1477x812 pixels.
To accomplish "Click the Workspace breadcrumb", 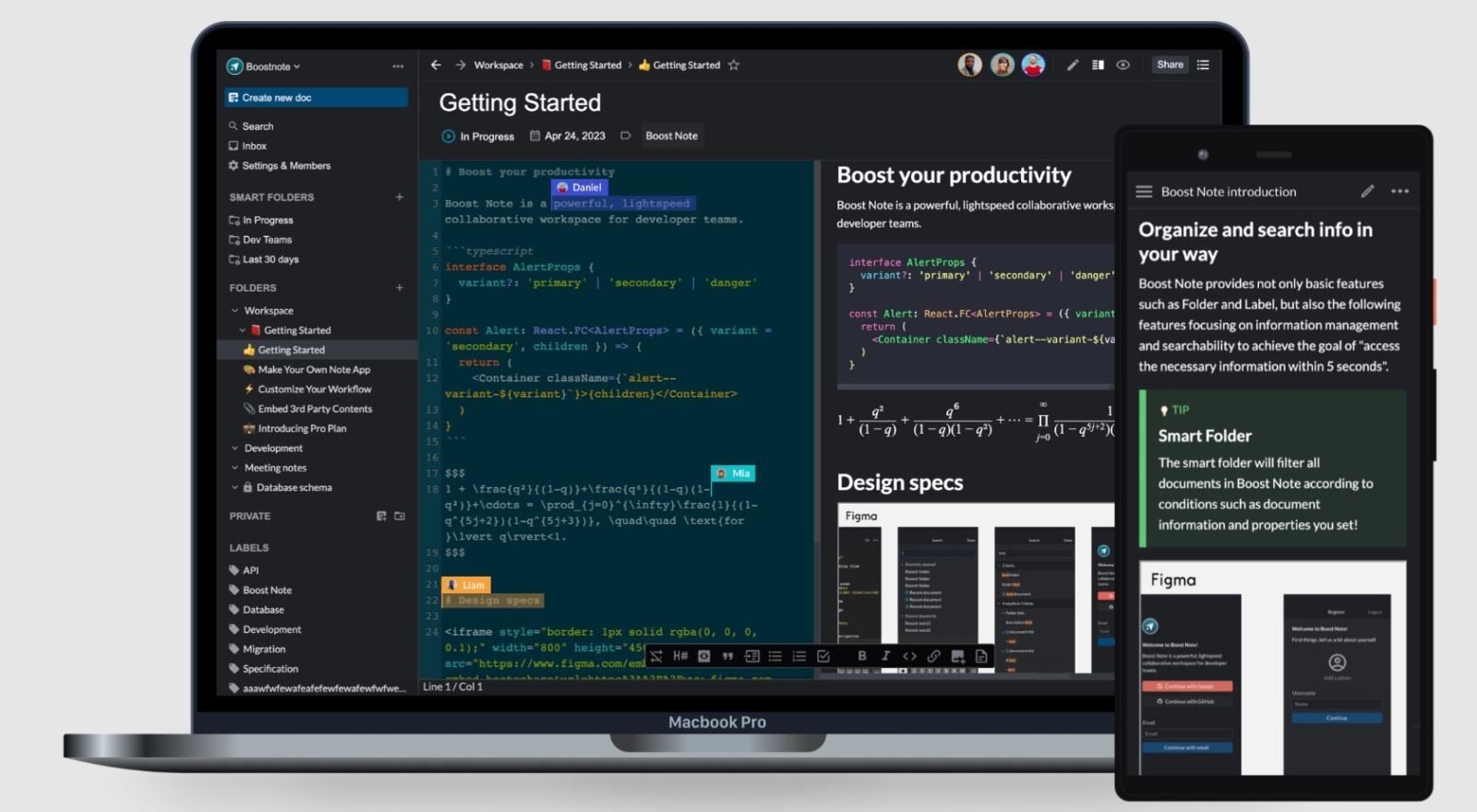I will [498, 66].
